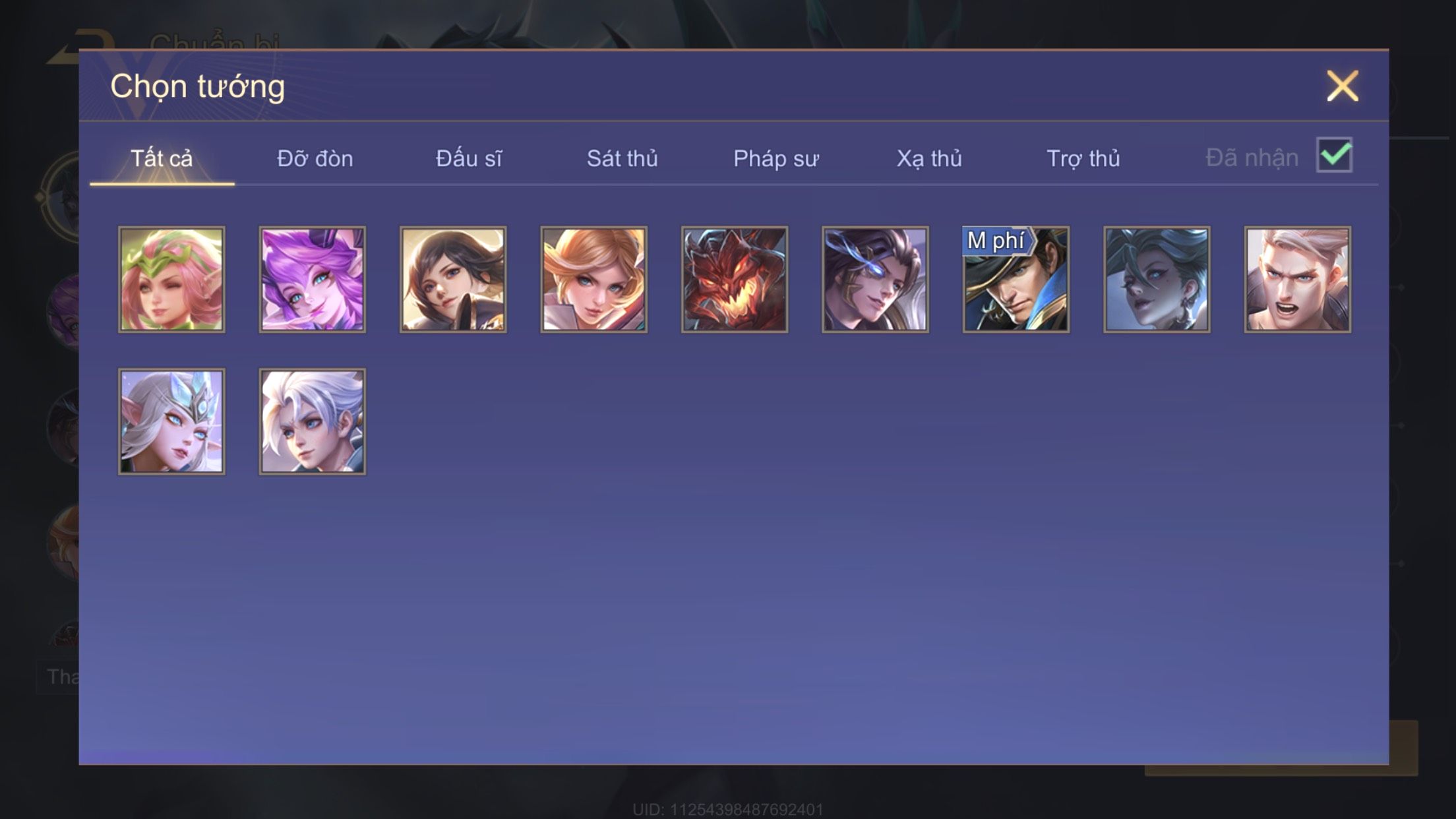The image size is (1456, 819).
Task: Open the "Trợ thủ" tab
Action: click(x=1083, y=158)
